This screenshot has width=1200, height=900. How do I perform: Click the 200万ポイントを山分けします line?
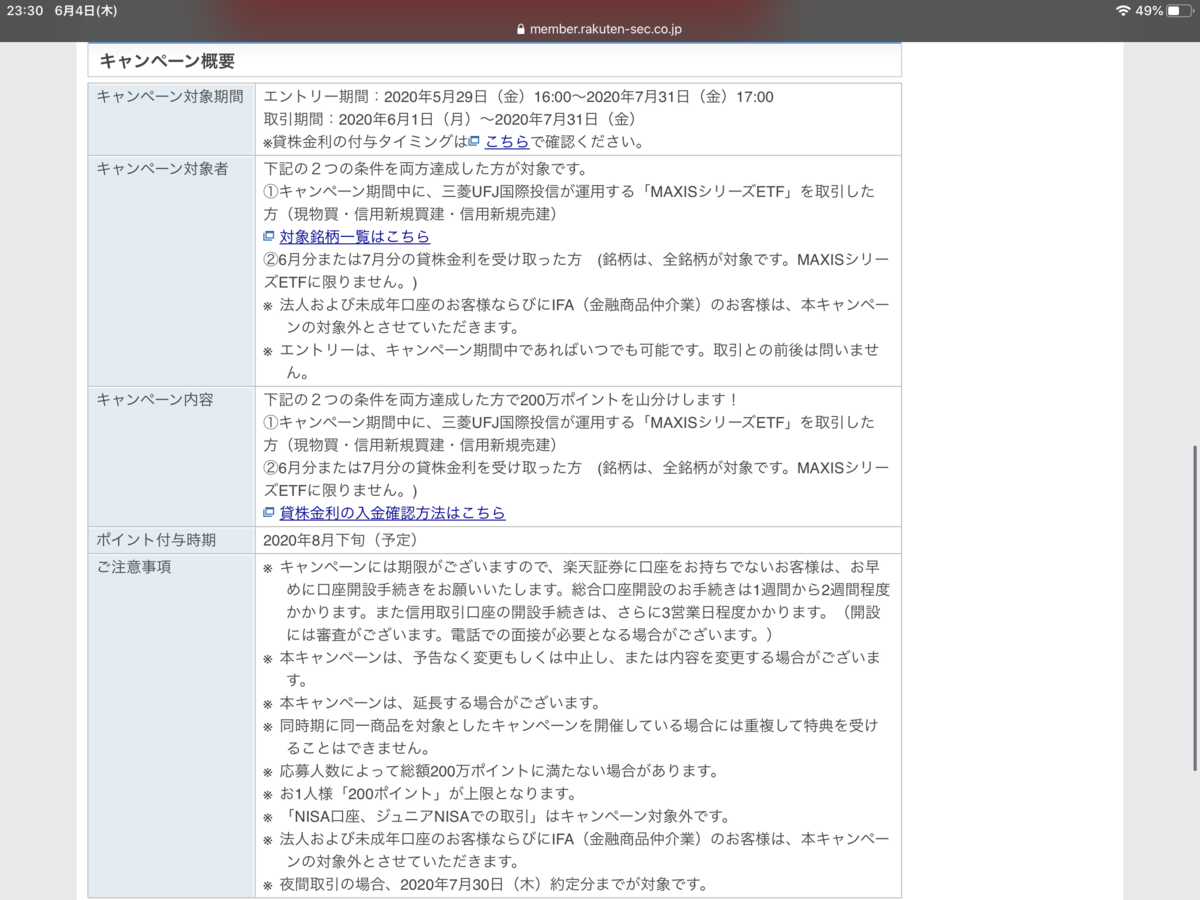point(501,398)
